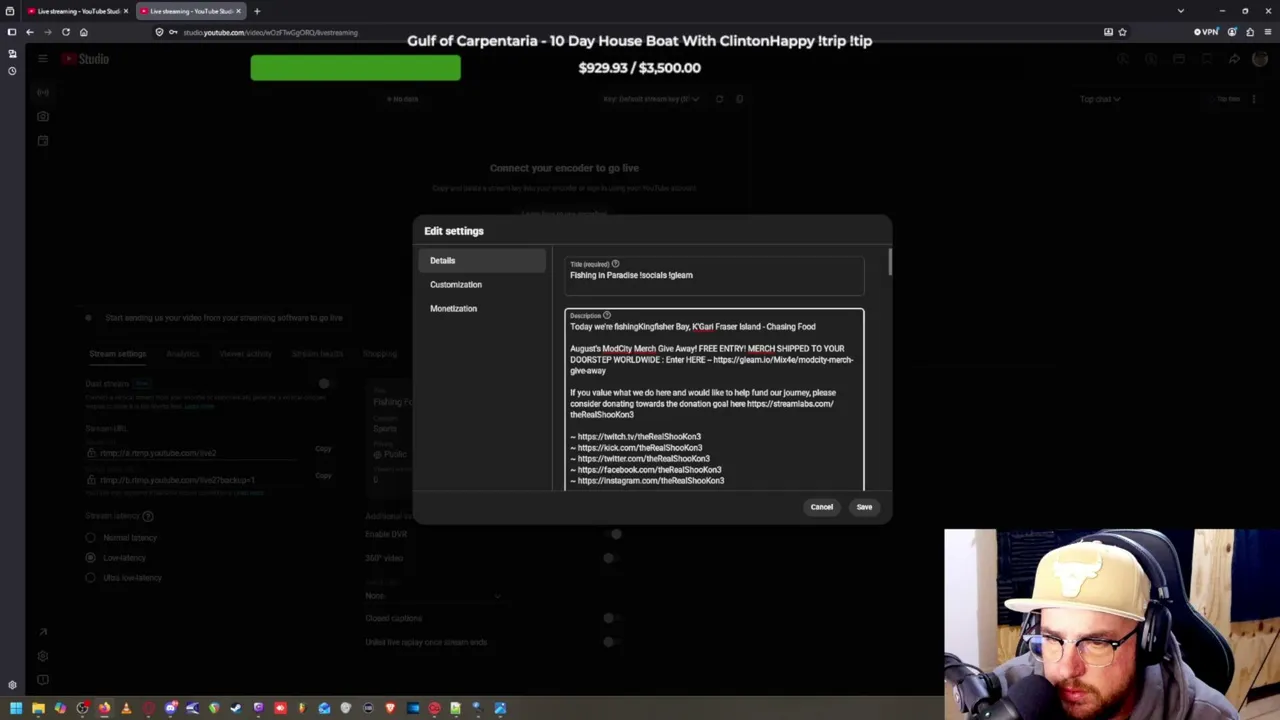
Task: Open the VPN toolbar button
Action: click(1206, 32)
